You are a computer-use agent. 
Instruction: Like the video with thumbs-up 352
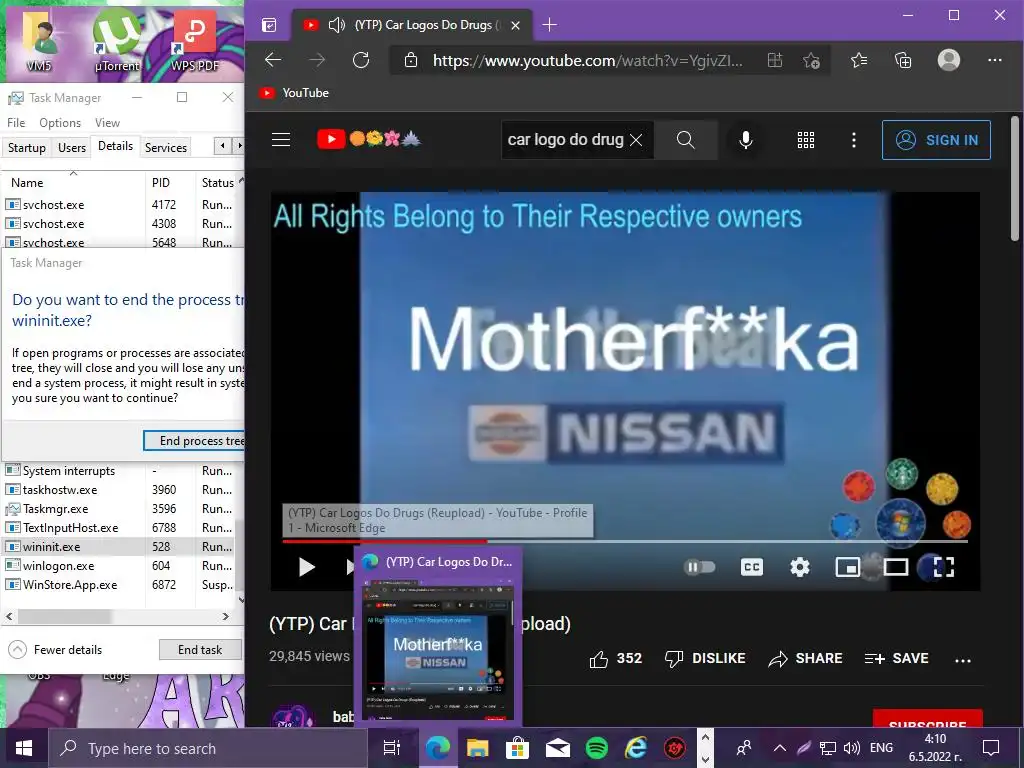[x=615, y=658]
